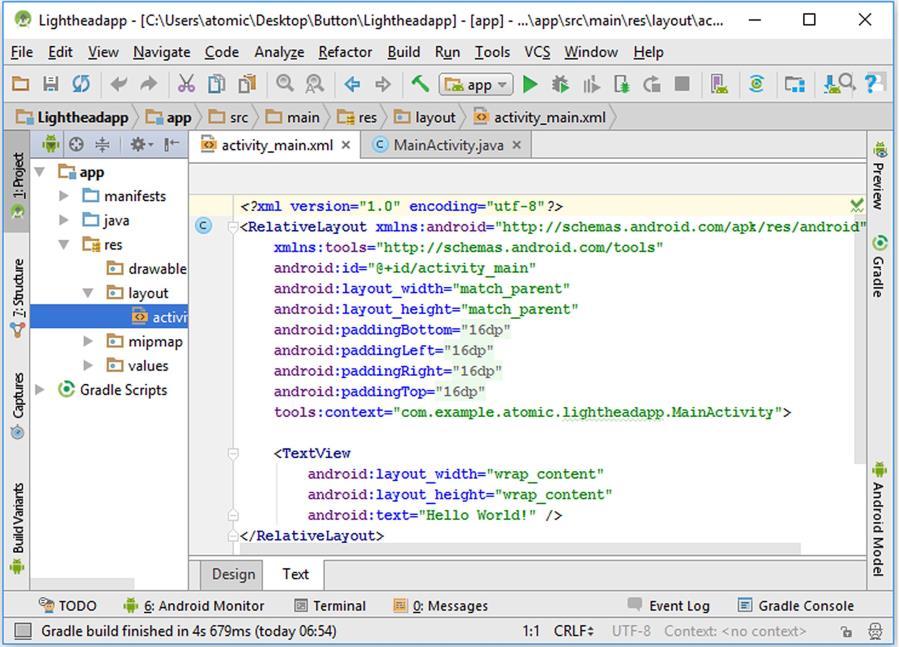Toggle the Captures tool window
899x647 pixels.
coord(18,405)
